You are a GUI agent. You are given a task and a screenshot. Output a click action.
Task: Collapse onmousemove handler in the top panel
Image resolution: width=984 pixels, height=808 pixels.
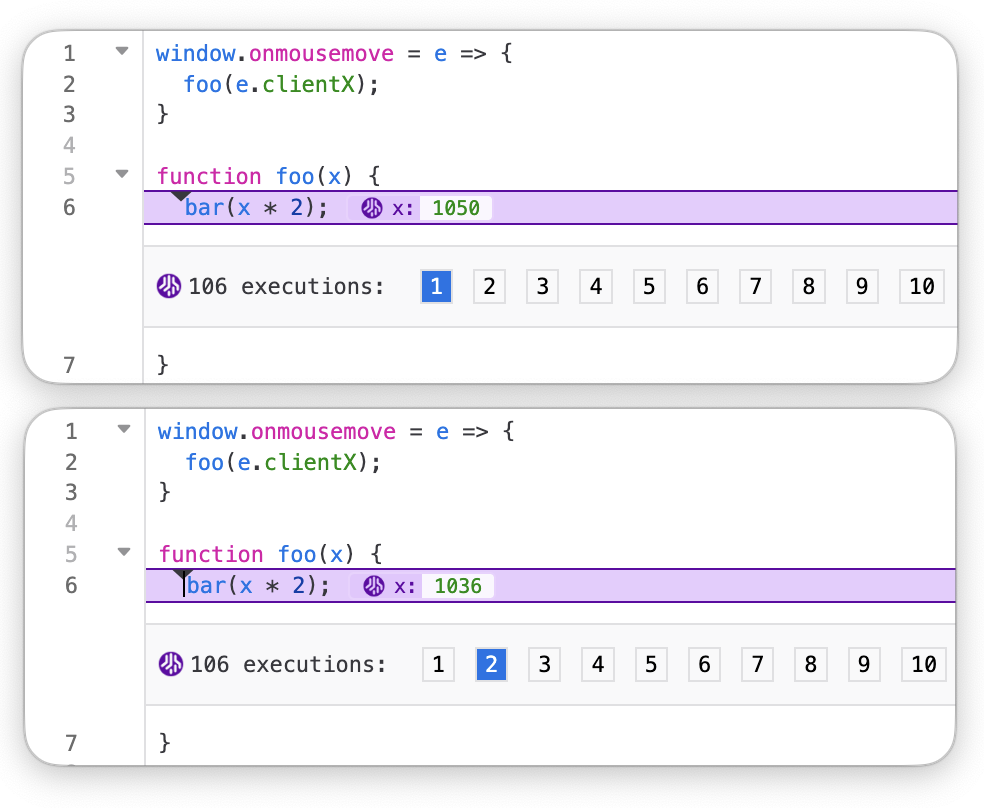tap(122, 51)
